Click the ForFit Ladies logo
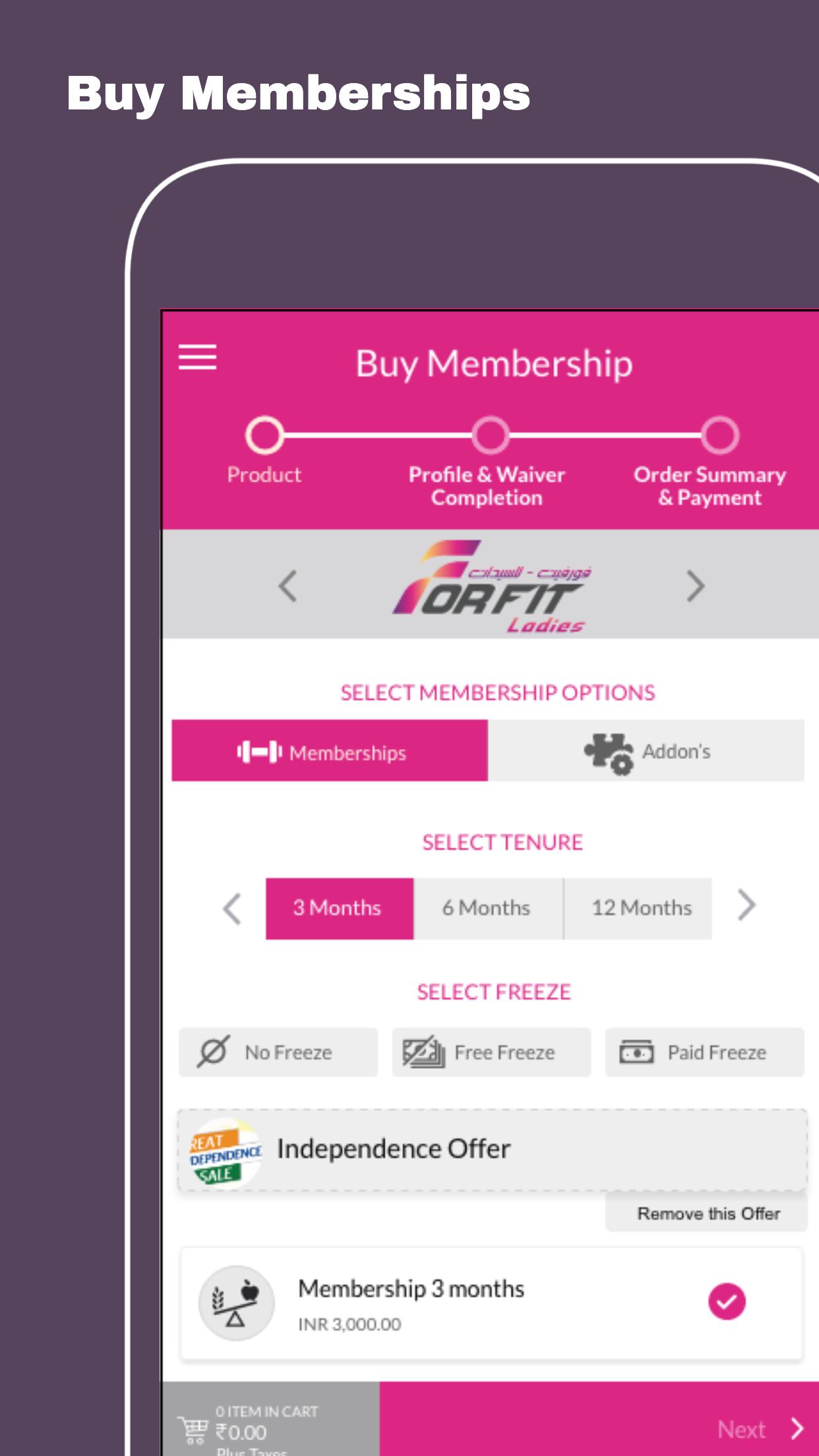Image resolution: width=819 pixels, height=1456 pixels. pyautogui.click(x=493, y=586)
